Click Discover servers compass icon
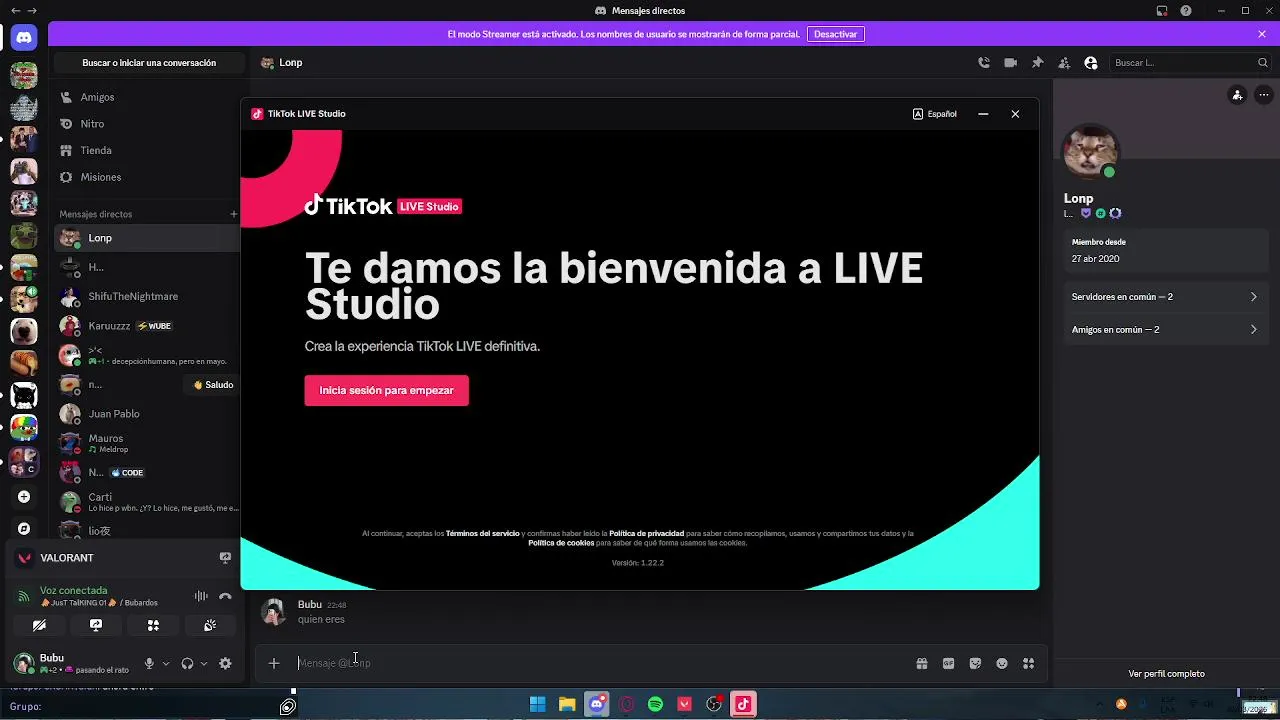The width and height of the screenshot is (1280, 720). point(24,528)
